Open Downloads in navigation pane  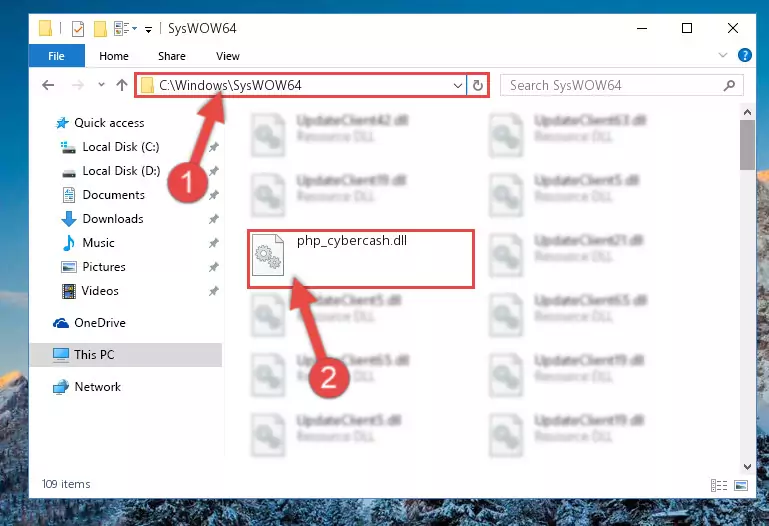(113, 219)
